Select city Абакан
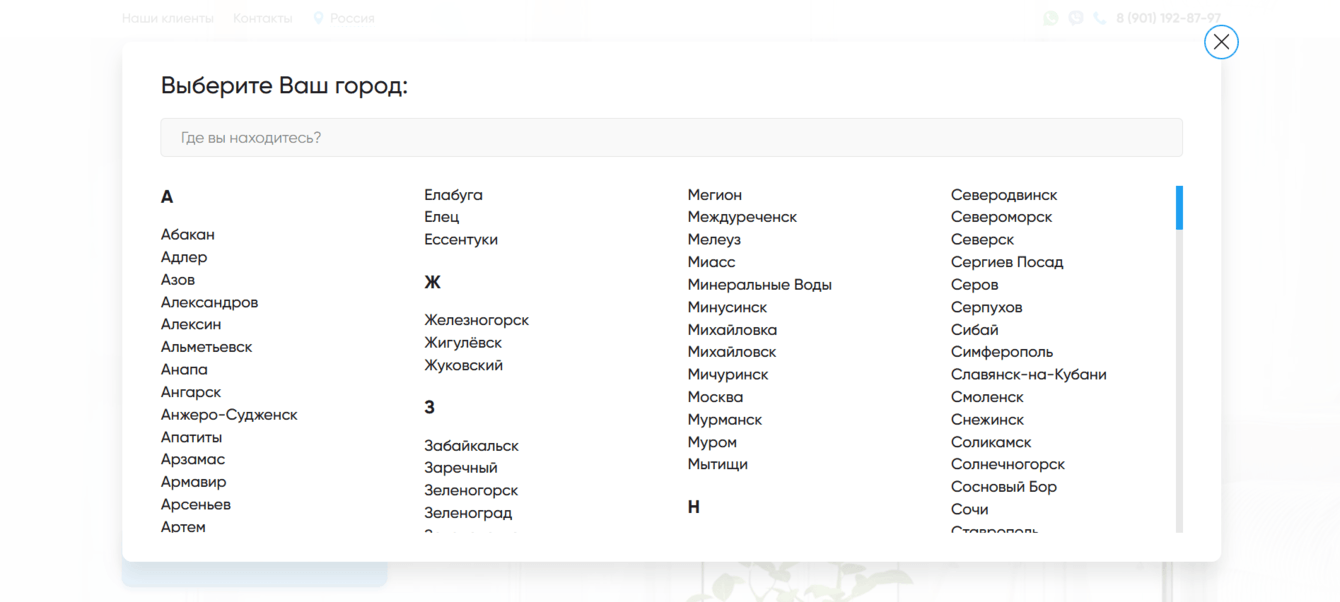1340x602 pixels. coord(188,235)
